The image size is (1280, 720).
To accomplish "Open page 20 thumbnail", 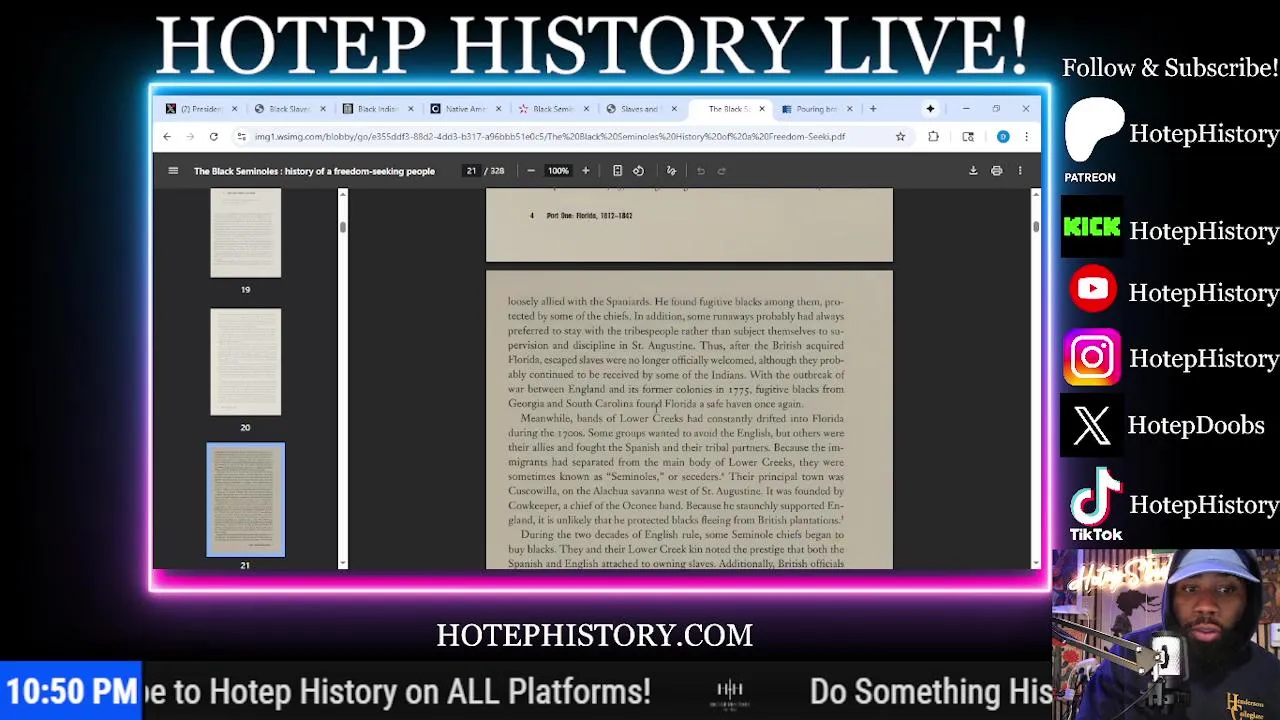I will 245,362.
